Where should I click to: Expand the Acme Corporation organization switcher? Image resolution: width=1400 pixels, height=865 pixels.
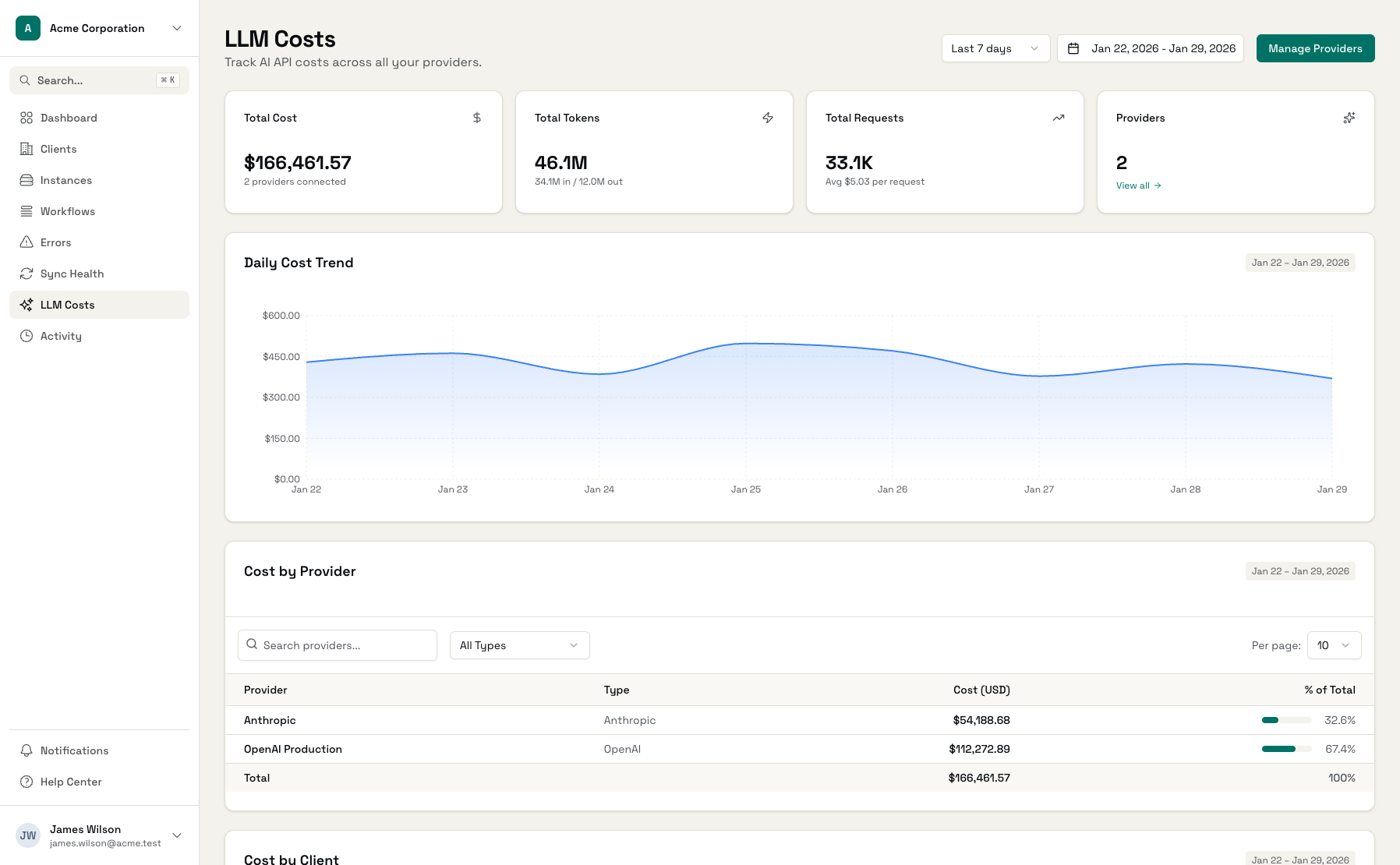coord(99,28)
